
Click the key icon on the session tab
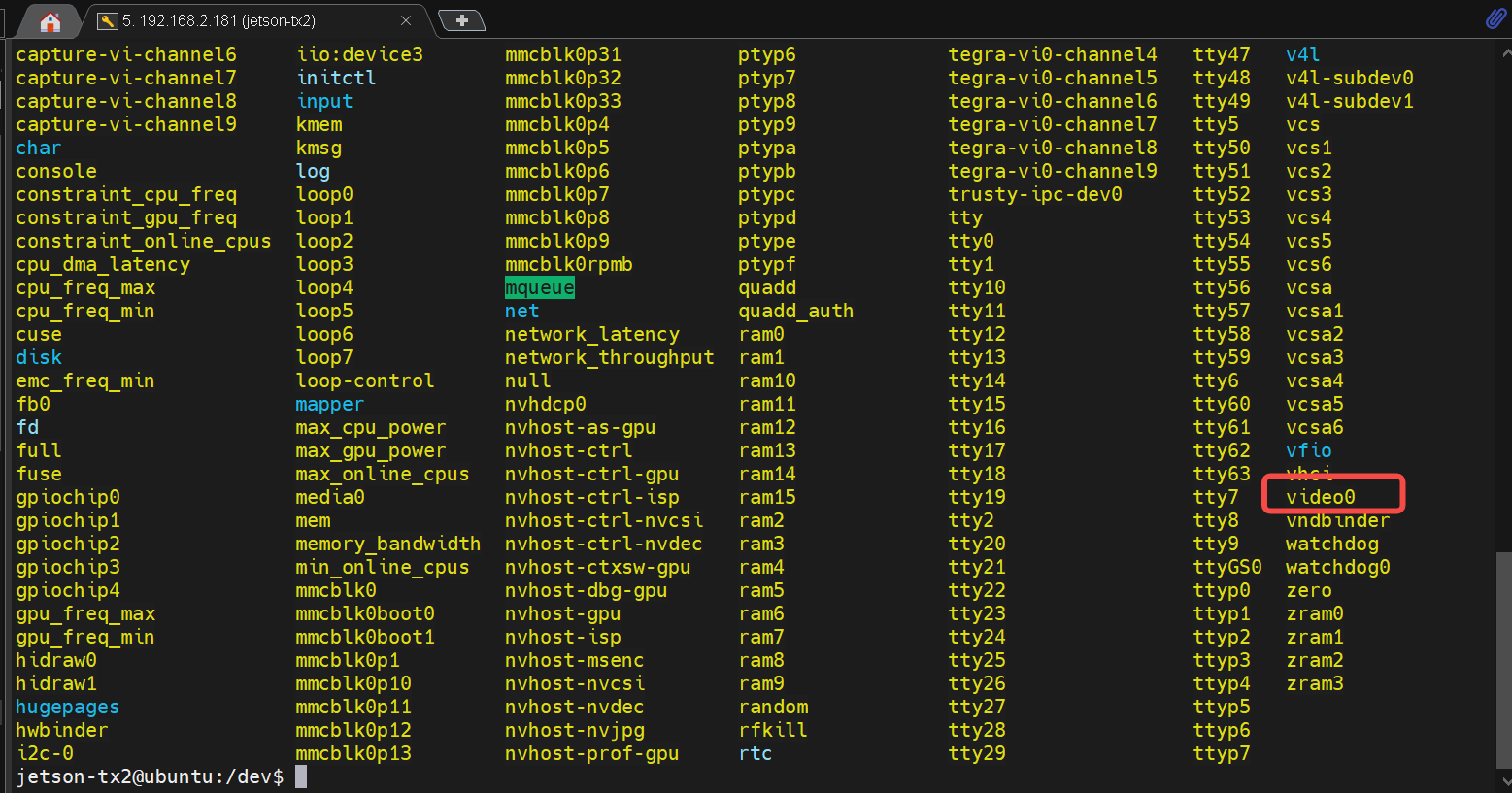pos(107,20)
